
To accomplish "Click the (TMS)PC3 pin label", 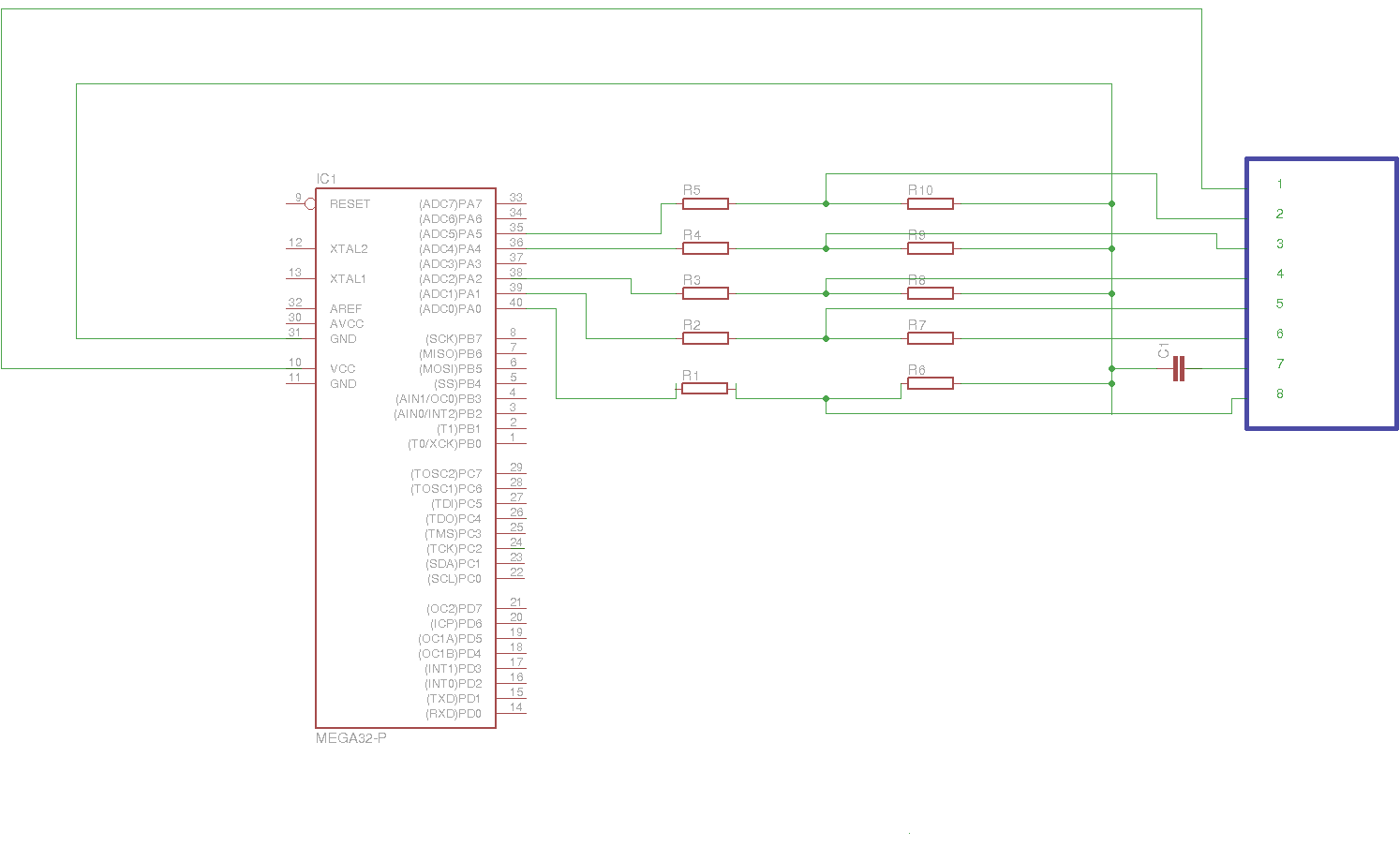I will click(454, 534).
